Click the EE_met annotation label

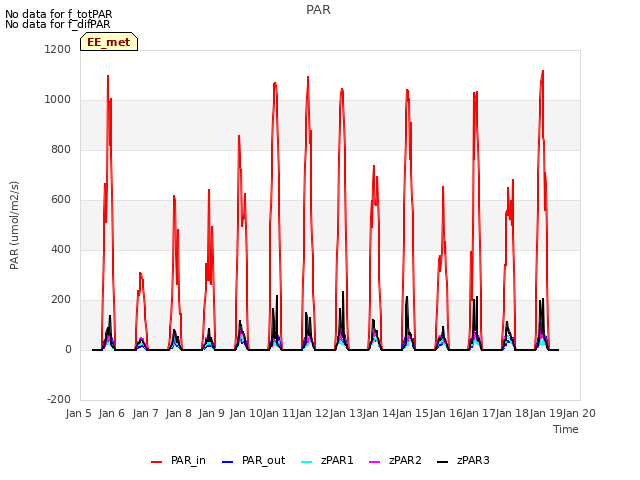pos(109,42)
